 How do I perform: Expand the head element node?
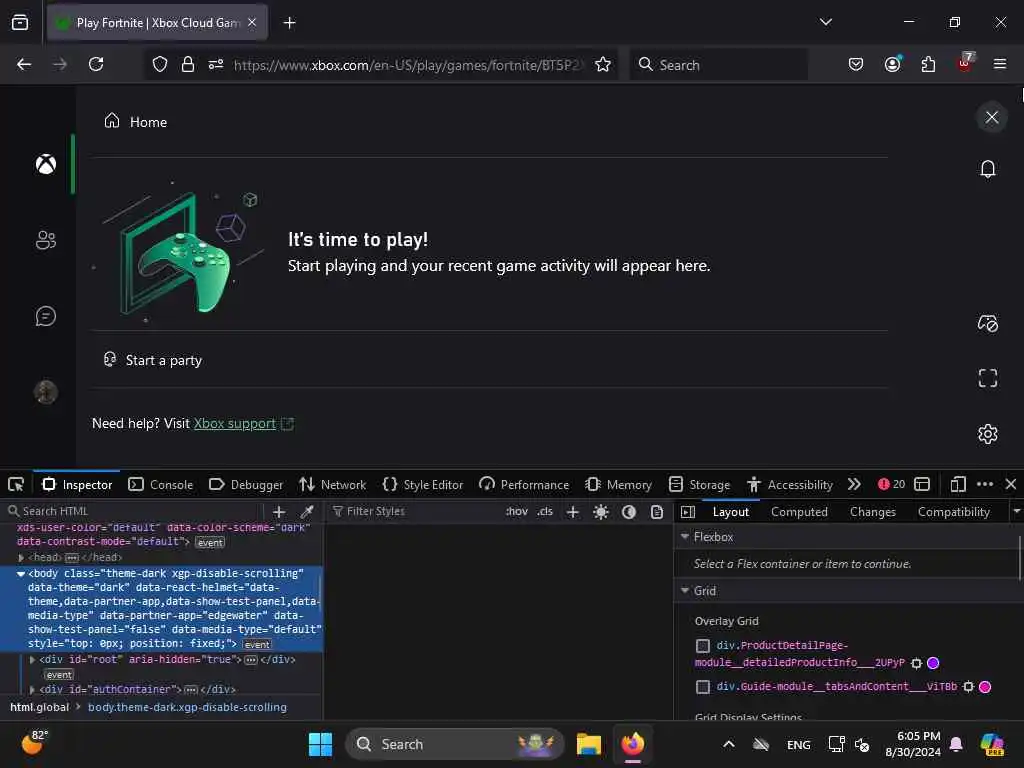tap(21, 558)
